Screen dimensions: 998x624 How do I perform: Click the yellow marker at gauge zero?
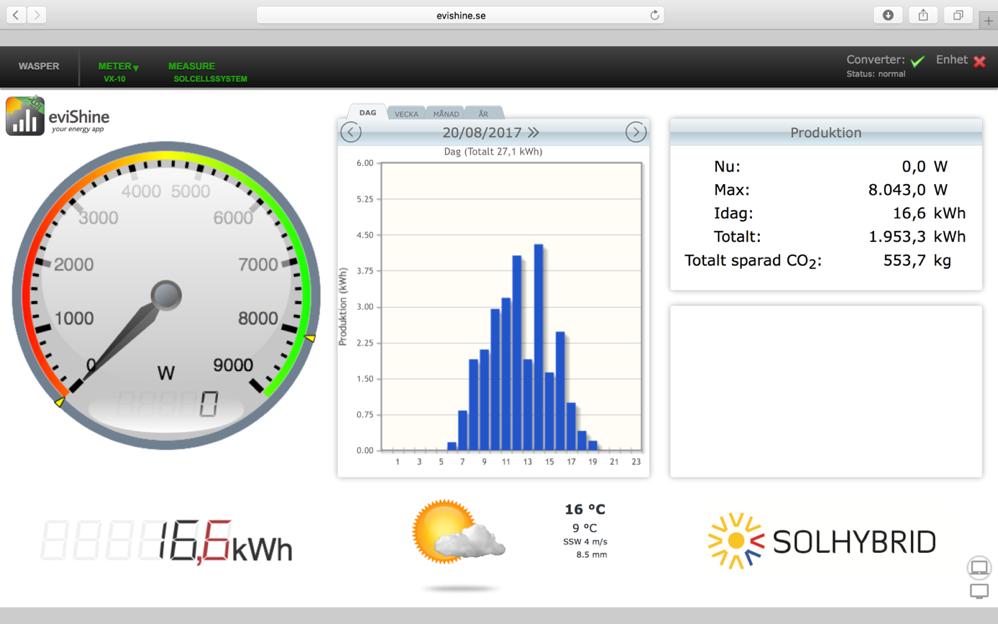59,401
